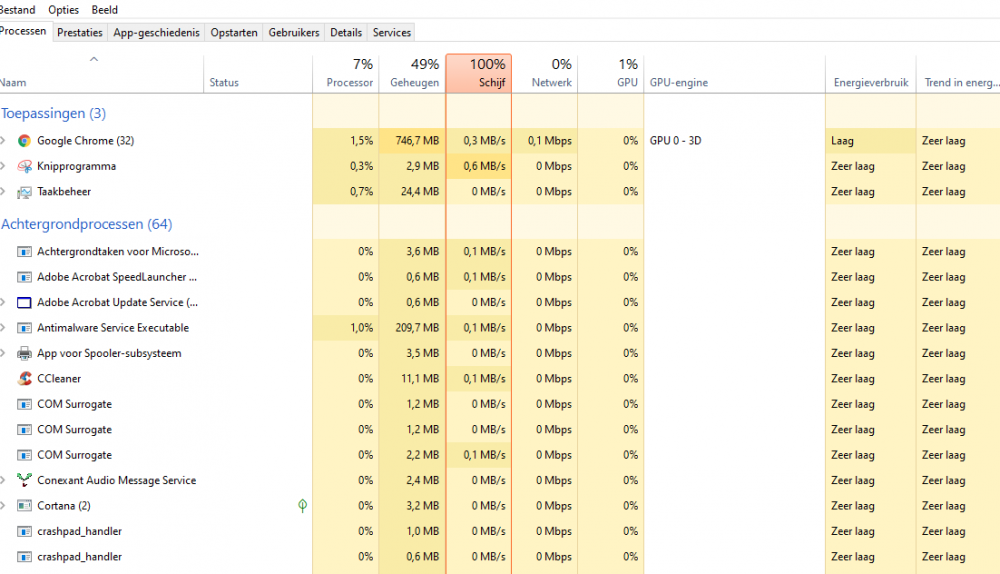Sort by the Geheugen column header
The height and width of the screenshot is (574, 1000).
tap(412, 73)
